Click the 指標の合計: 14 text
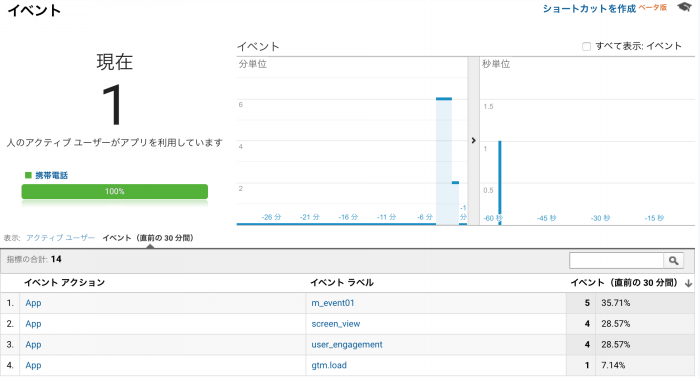Viewport: 700px width, 379px height. (34, 259)
